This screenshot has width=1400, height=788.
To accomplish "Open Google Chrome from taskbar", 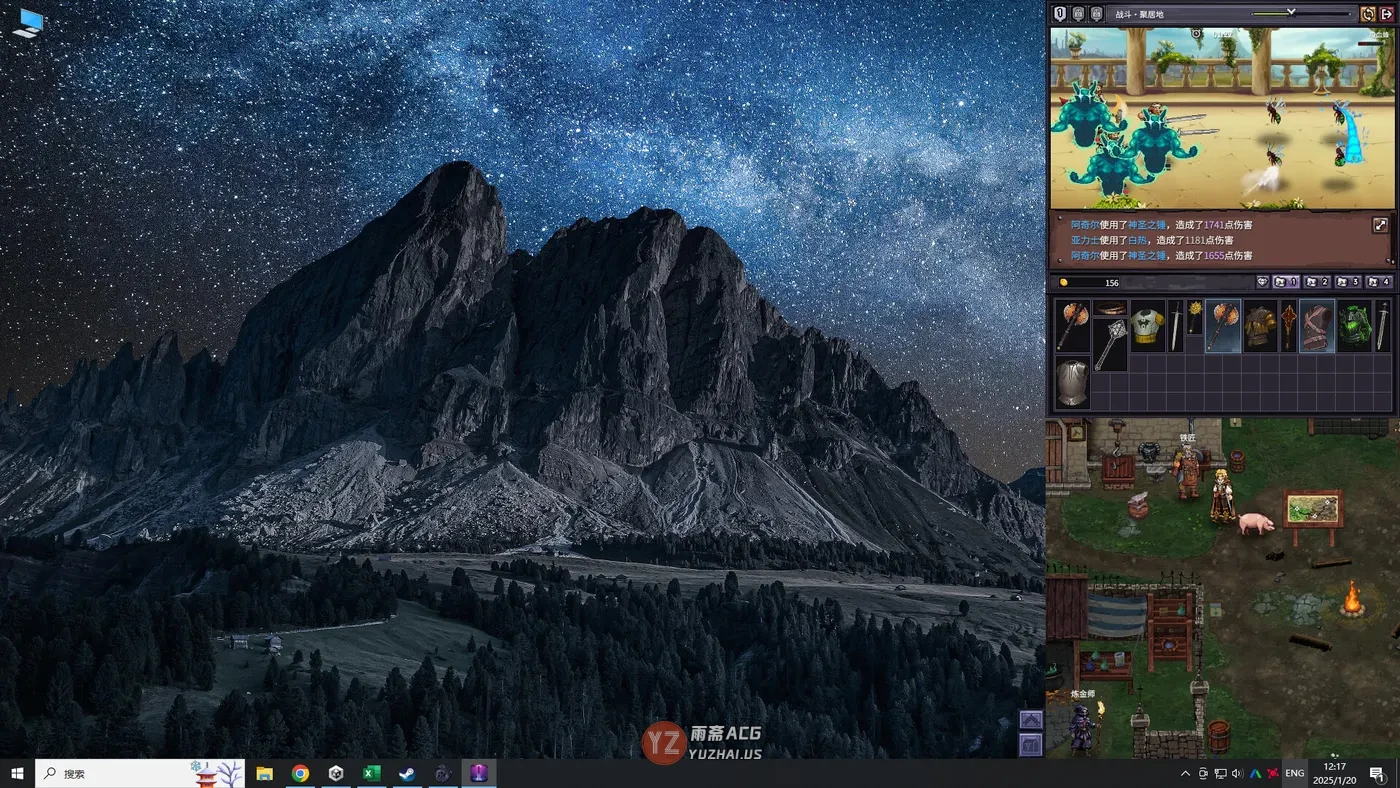I will tap(300, 773).
